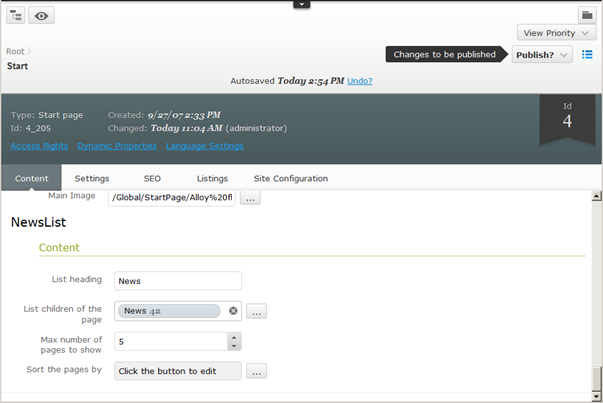Open the assets folder pane icon
Image resolution: width=603 pixels, height=403 pixels.
587,15
